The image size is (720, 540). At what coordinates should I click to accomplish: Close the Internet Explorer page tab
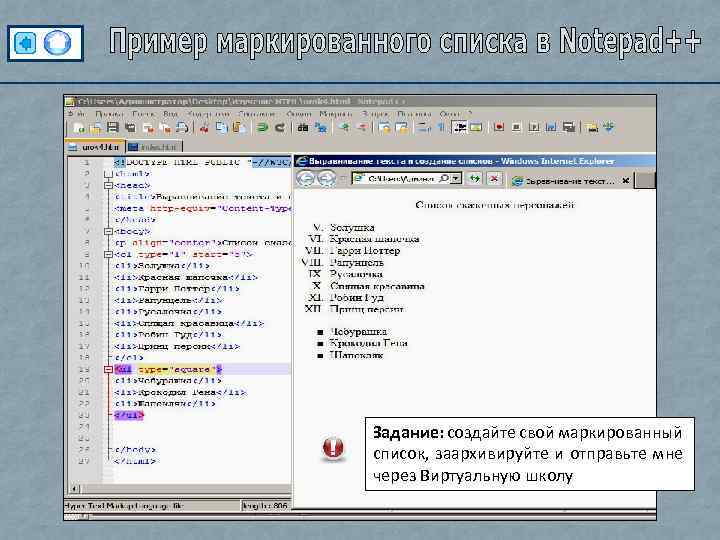click(625, 181)
